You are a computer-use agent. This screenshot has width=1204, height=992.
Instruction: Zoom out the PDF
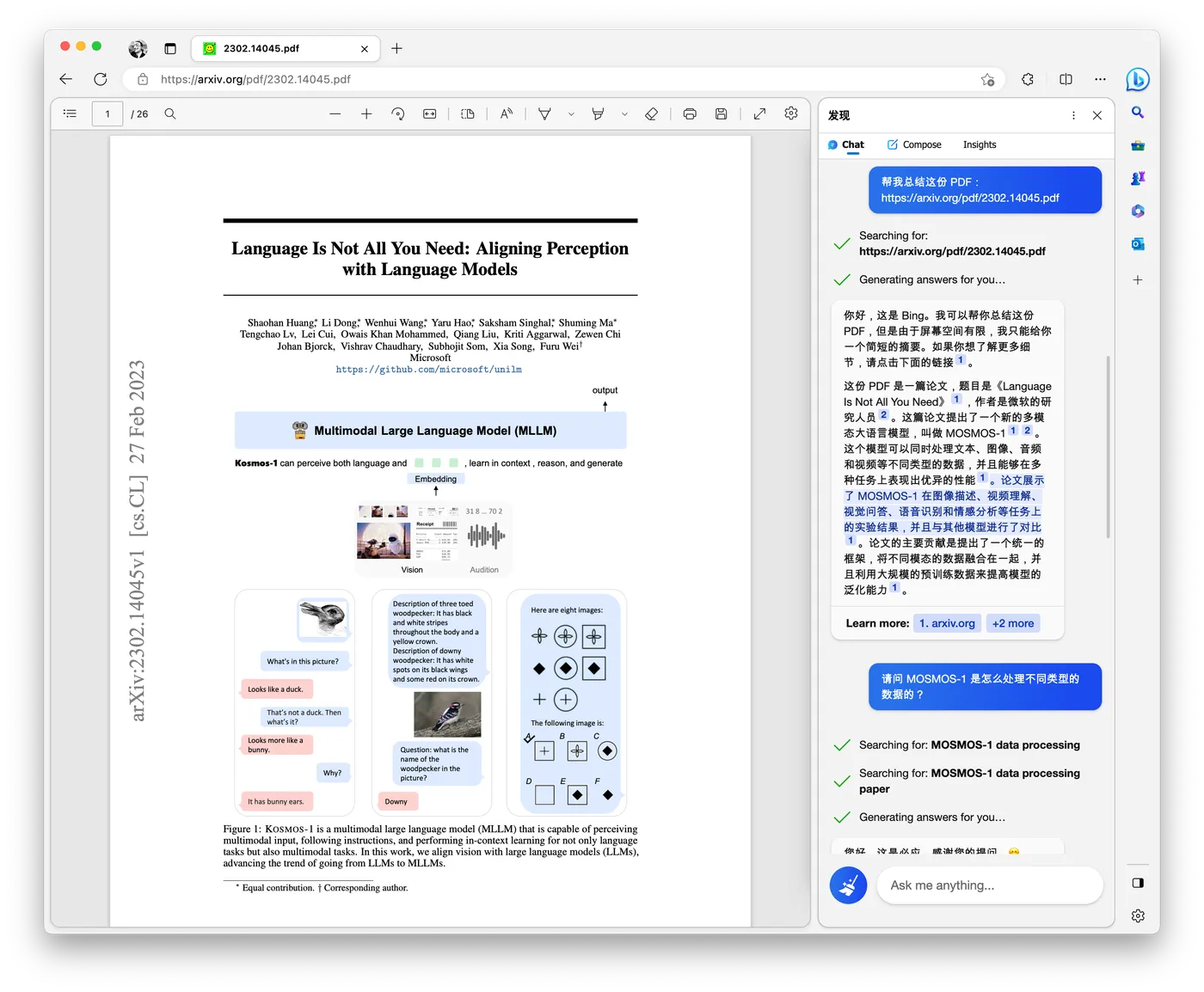335,113
